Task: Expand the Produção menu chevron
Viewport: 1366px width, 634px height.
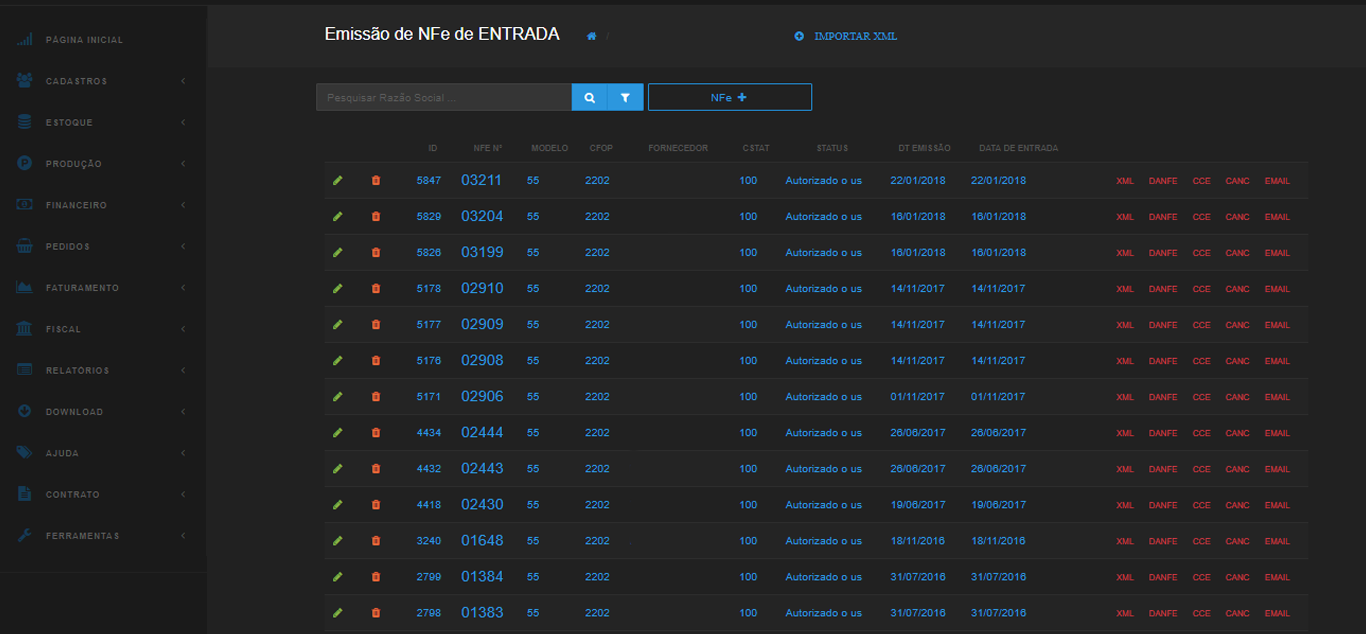Action: 183,164
